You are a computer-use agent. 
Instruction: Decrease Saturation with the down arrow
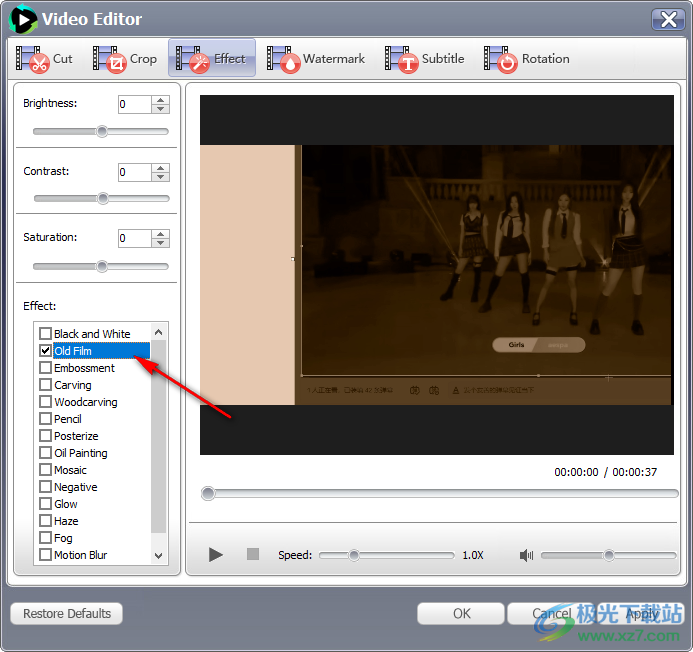[160, 243]
